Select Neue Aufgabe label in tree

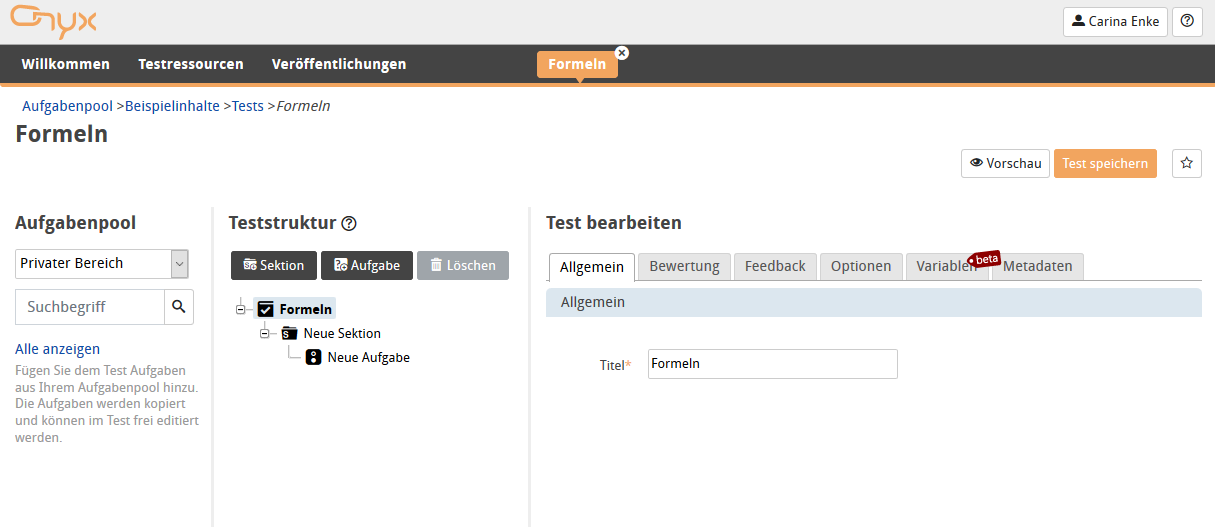[x=368, y=357]
